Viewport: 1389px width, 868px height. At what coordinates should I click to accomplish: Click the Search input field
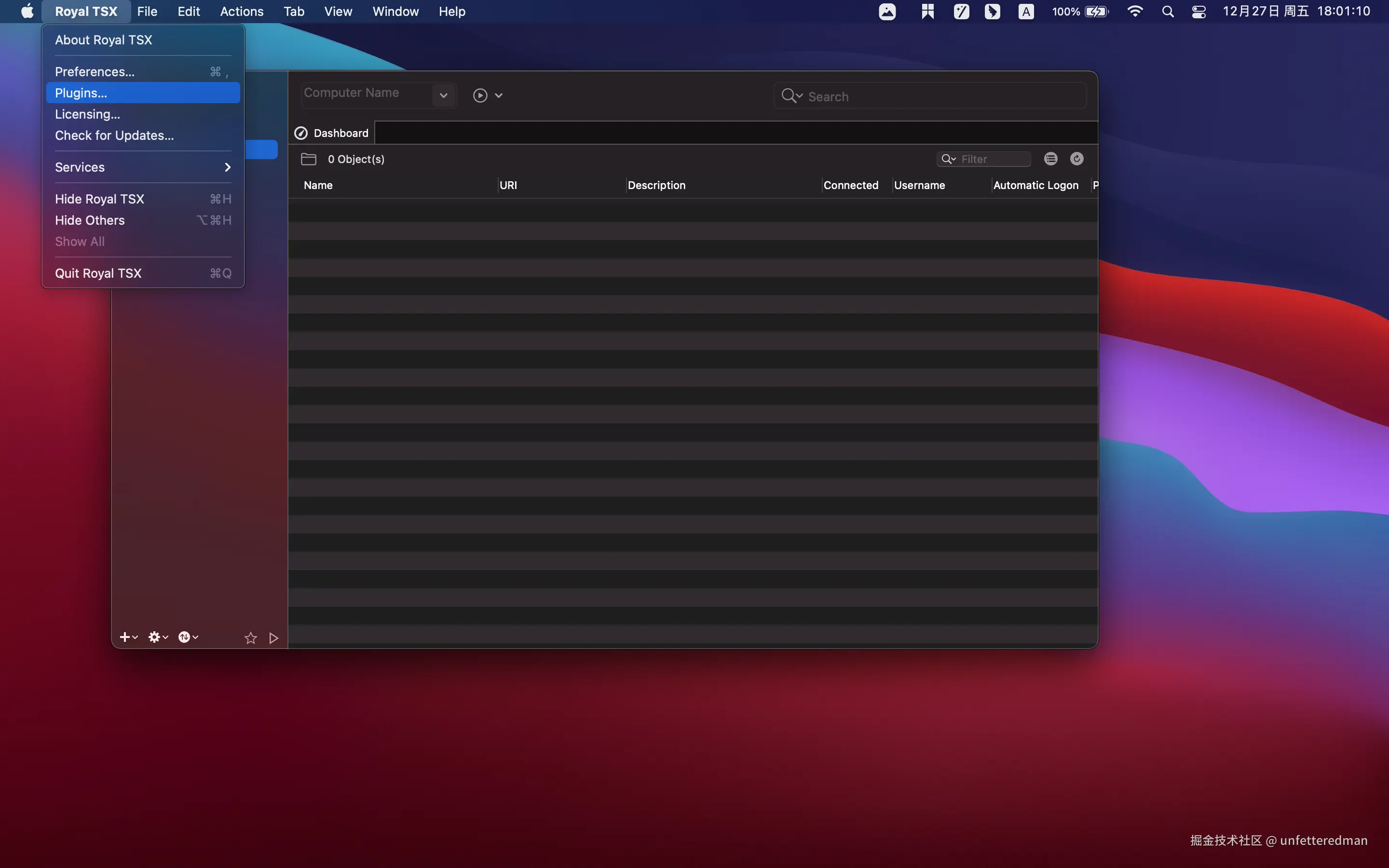click(x=941, y=96)
